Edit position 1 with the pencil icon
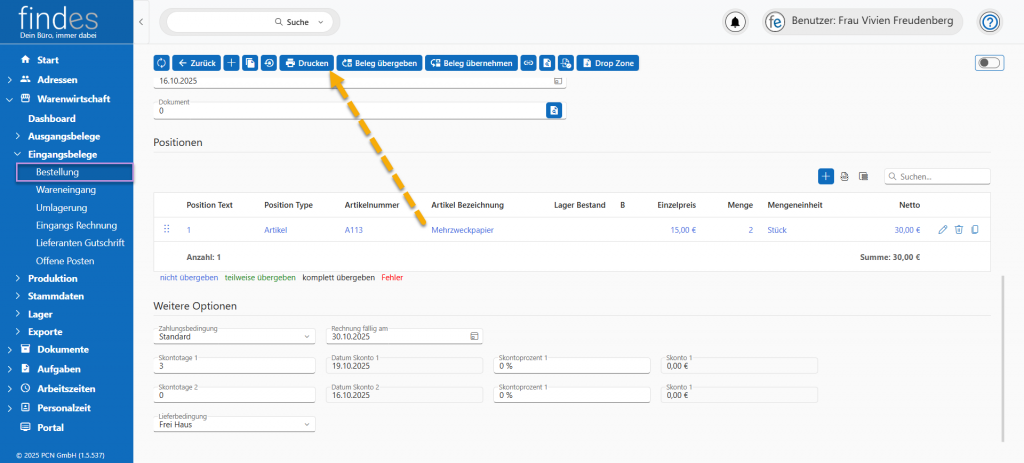Screen dimensions: 1024x463 [942, 230]
